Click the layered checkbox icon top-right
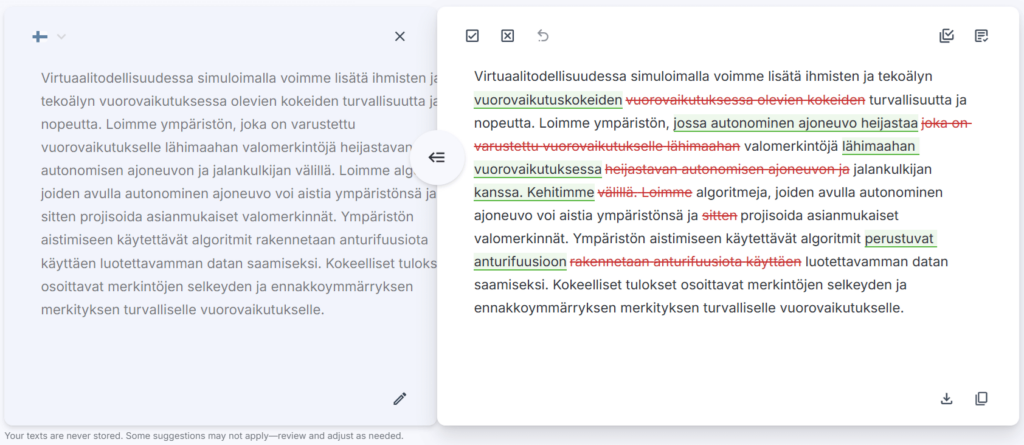 tap(947, 36)
